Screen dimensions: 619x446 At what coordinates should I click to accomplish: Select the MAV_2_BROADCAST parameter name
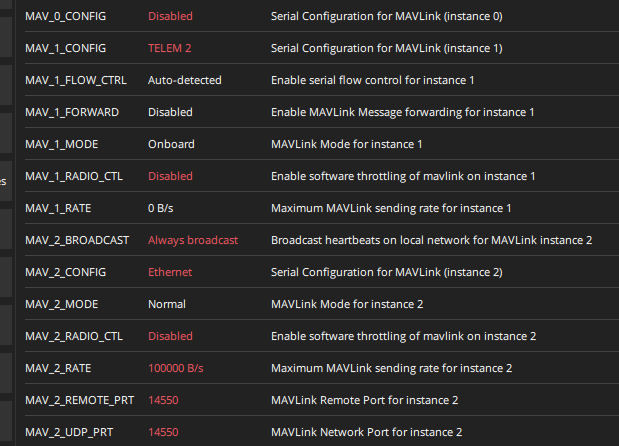pos(76,240)
